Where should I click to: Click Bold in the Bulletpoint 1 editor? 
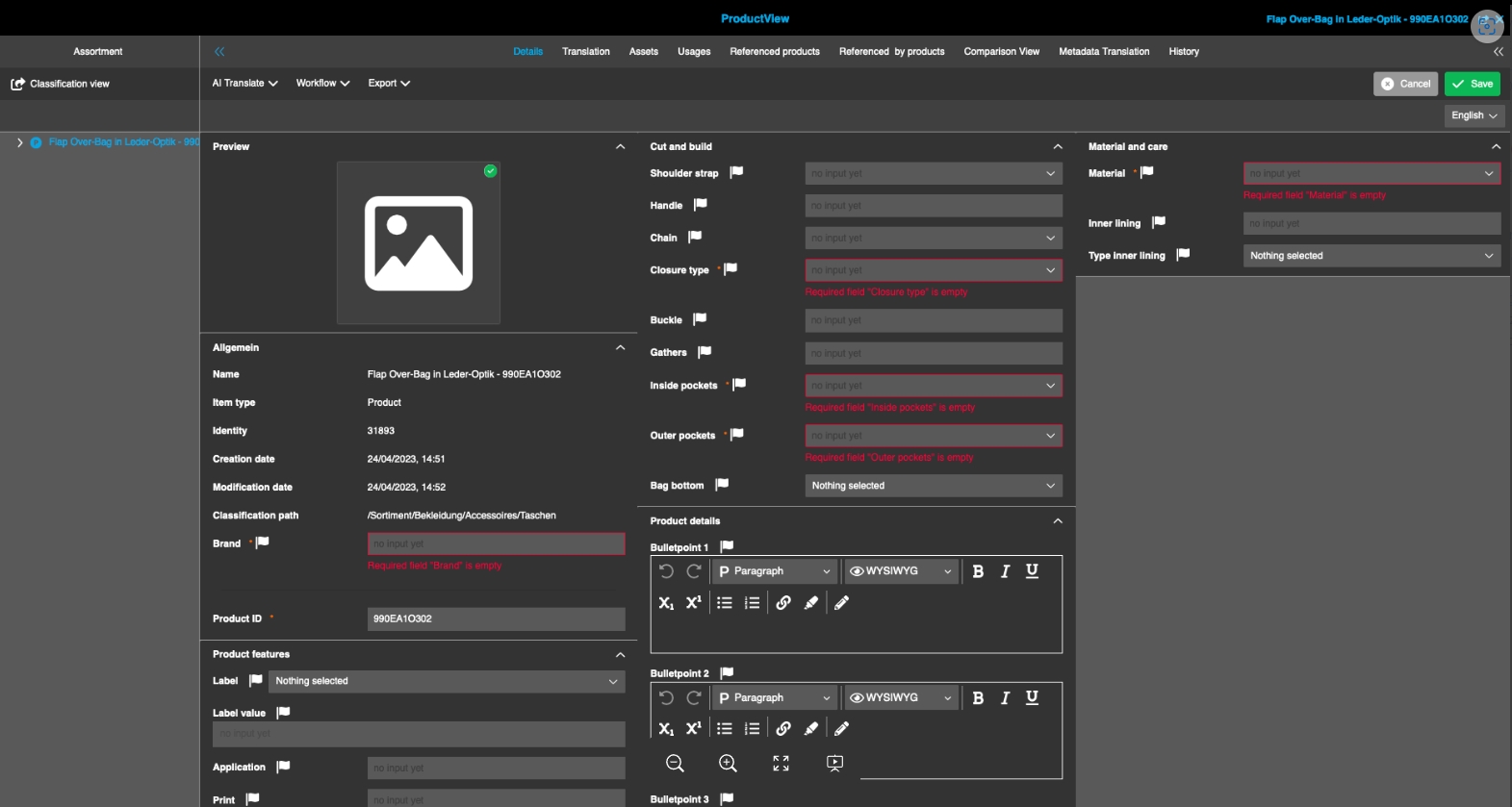(x=978, y=571)
